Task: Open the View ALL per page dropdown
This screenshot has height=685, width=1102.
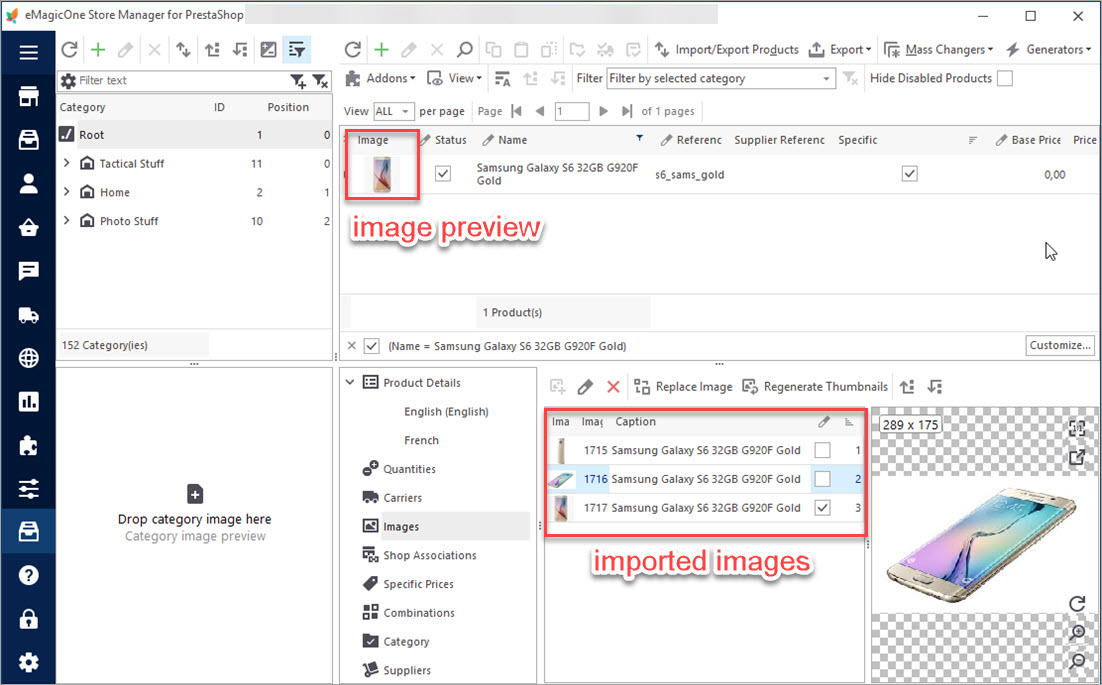Action: click(x=394, y=111)
